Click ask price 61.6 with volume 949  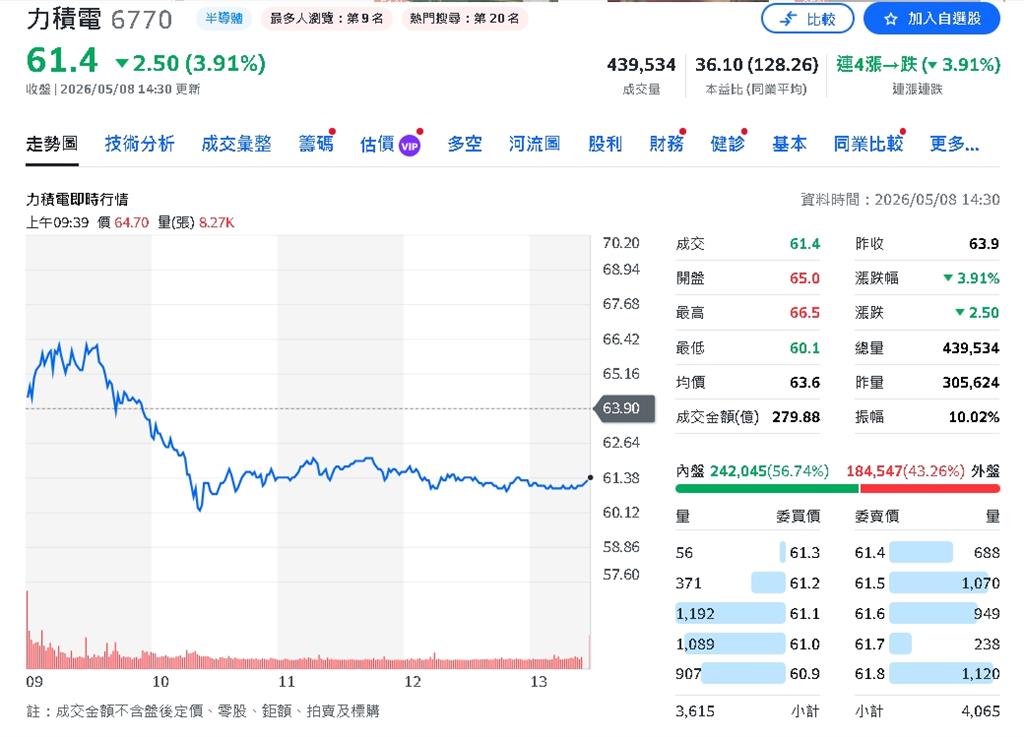click(927, 614)
